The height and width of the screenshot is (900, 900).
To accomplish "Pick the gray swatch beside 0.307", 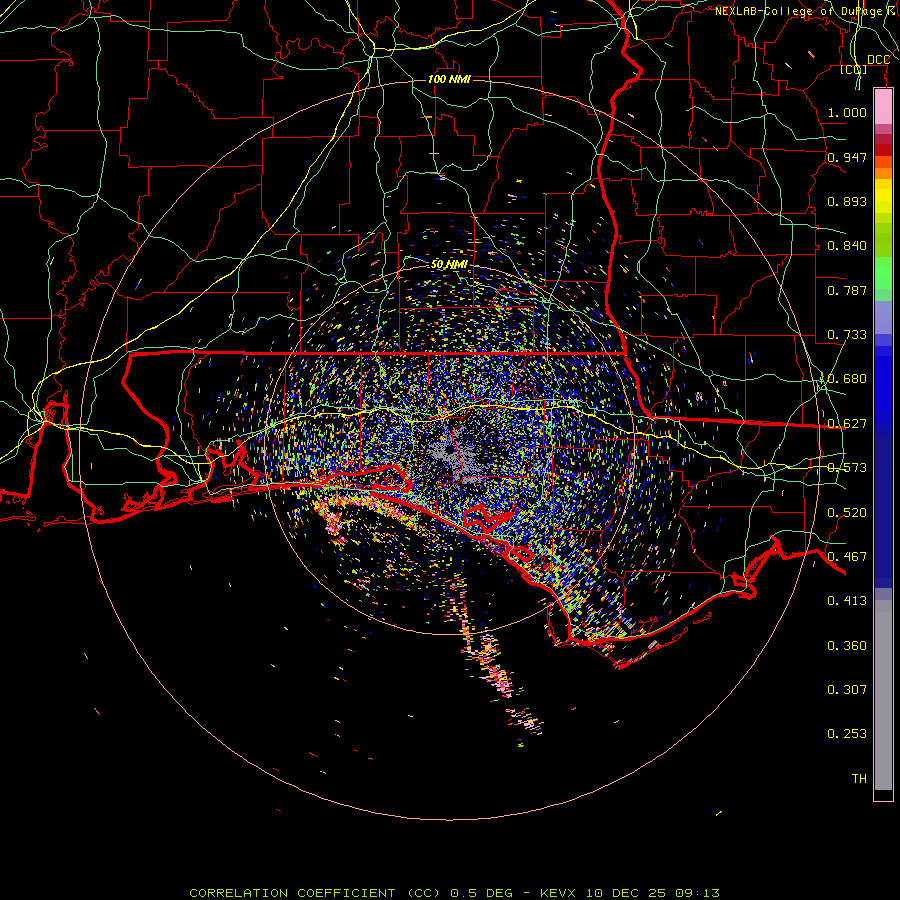I will coord(883,695).
